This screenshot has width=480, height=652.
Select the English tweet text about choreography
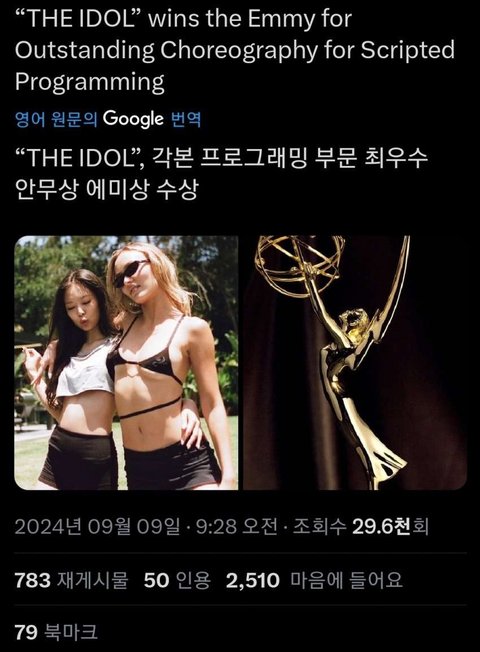235,50
